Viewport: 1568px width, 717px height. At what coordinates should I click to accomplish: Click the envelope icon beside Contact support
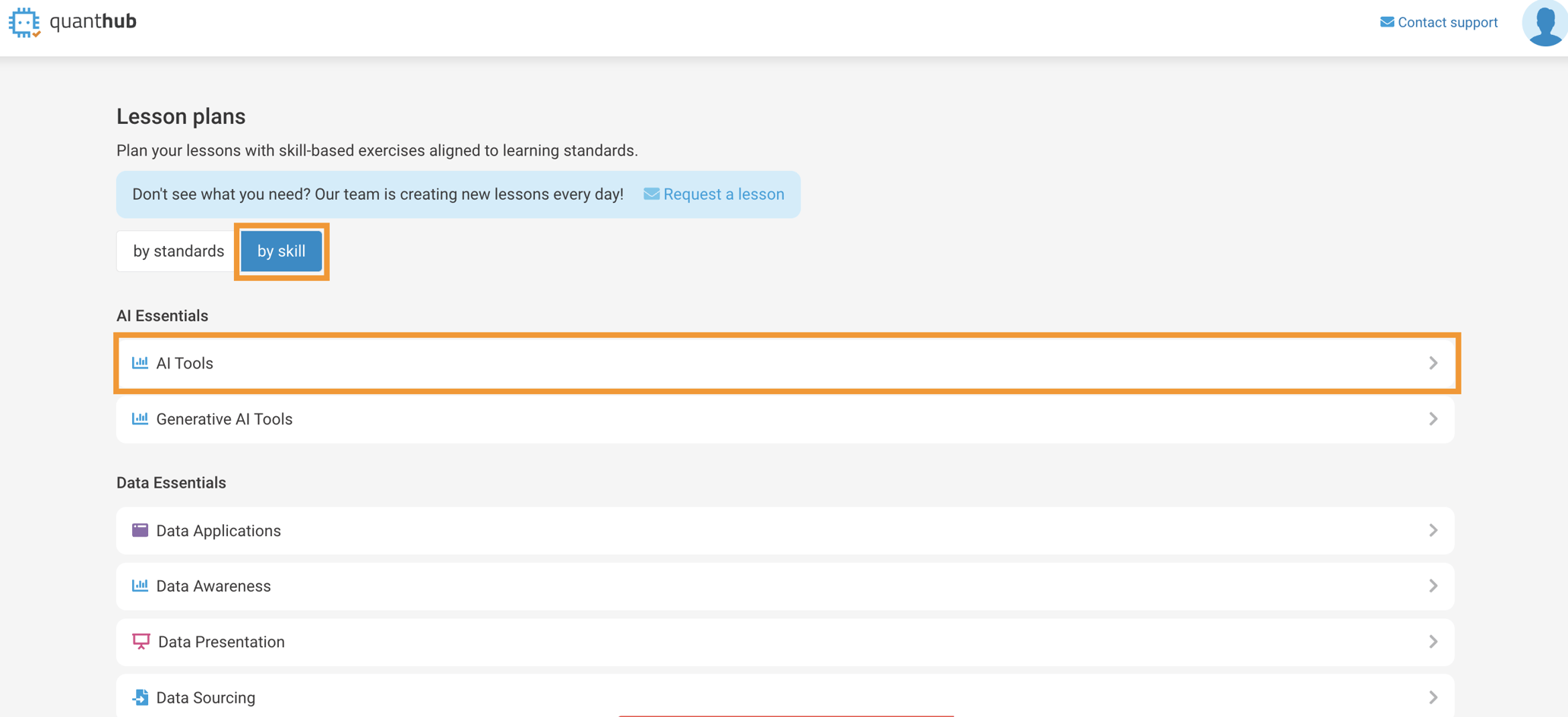point(1386,23)
